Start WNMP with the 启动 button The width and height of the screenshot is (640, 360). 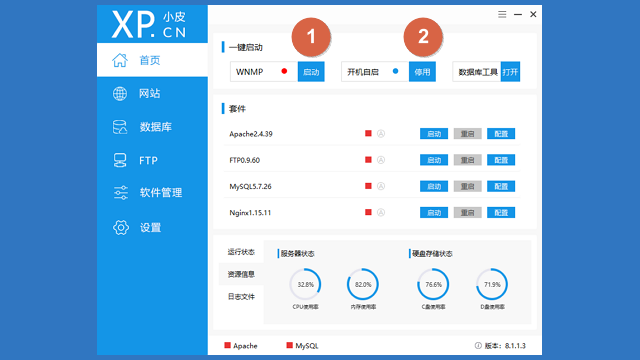[311, 72]
